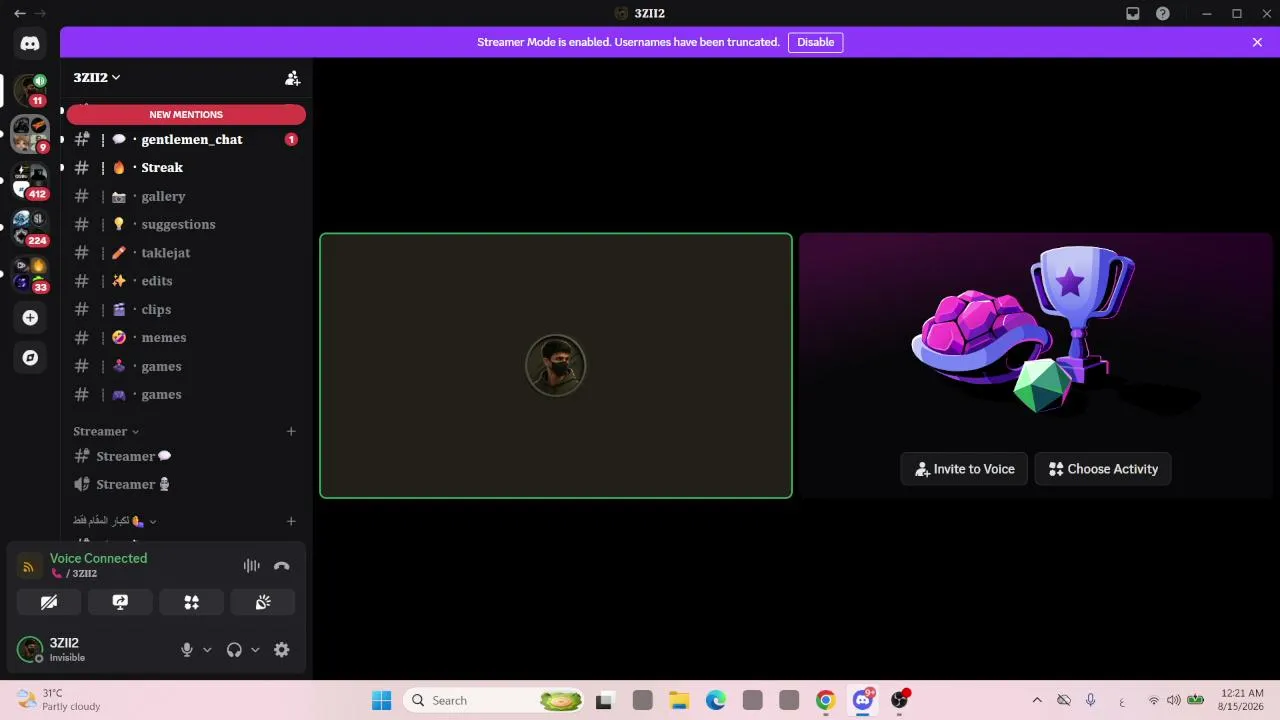The width and height of the screenshot is (1280, 720).
Task: Launch Microsoft Edge from the taskbar
Action: point(716,700)
